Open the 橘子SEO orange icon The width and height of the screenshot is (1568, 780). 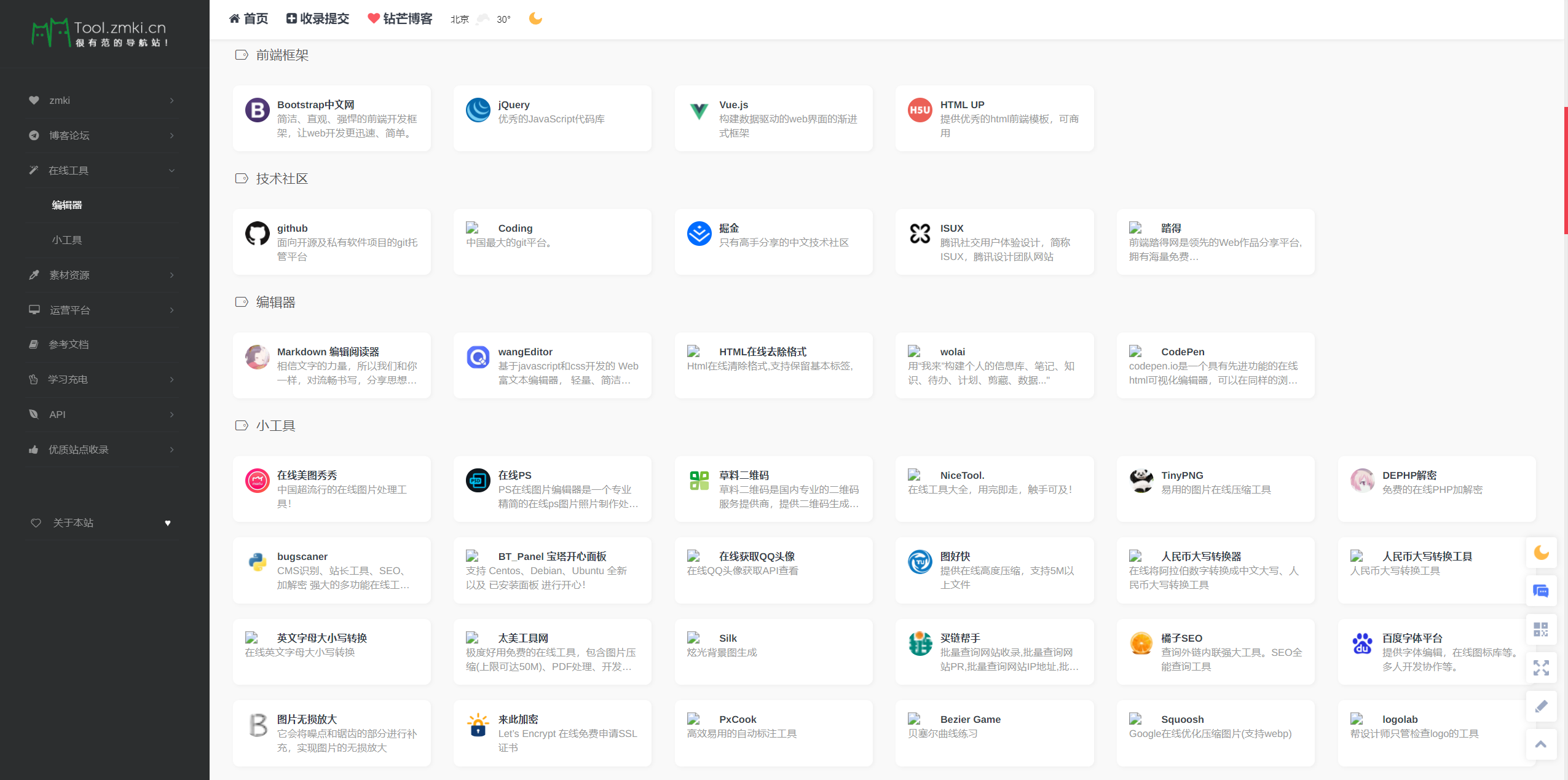(1141, 644)
